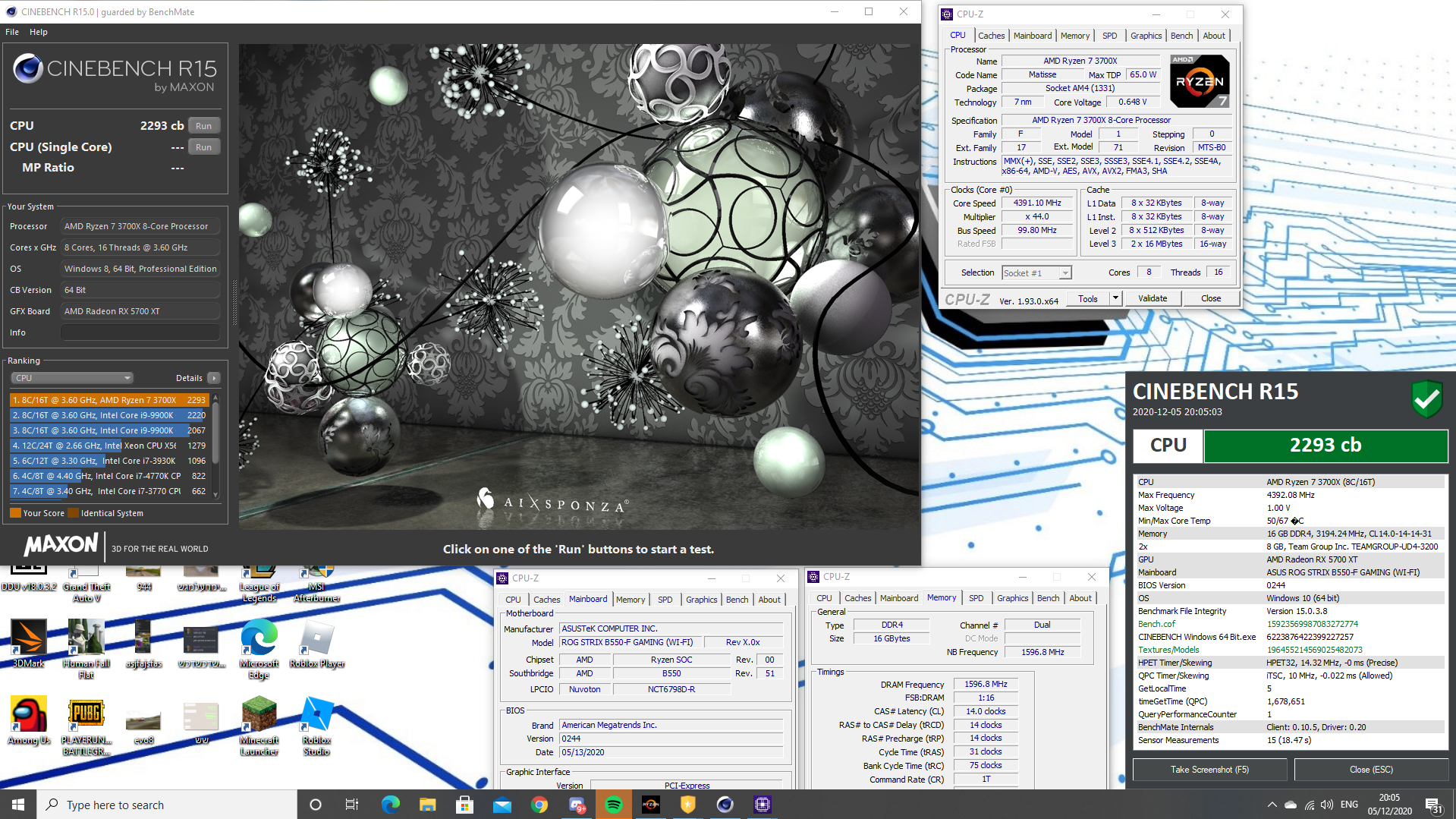Run the CPU multi-core test
The height and width of the screenshot is (819, 1456).
pos(203,126)
